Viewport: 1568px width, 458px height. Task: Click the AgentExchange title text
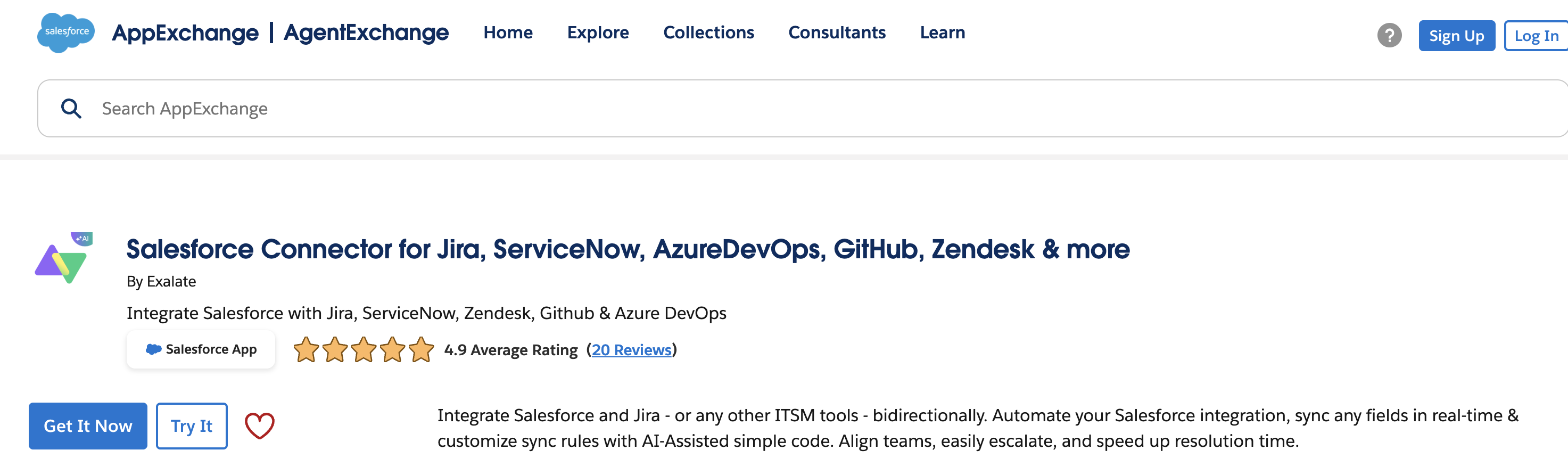[366, 32]
